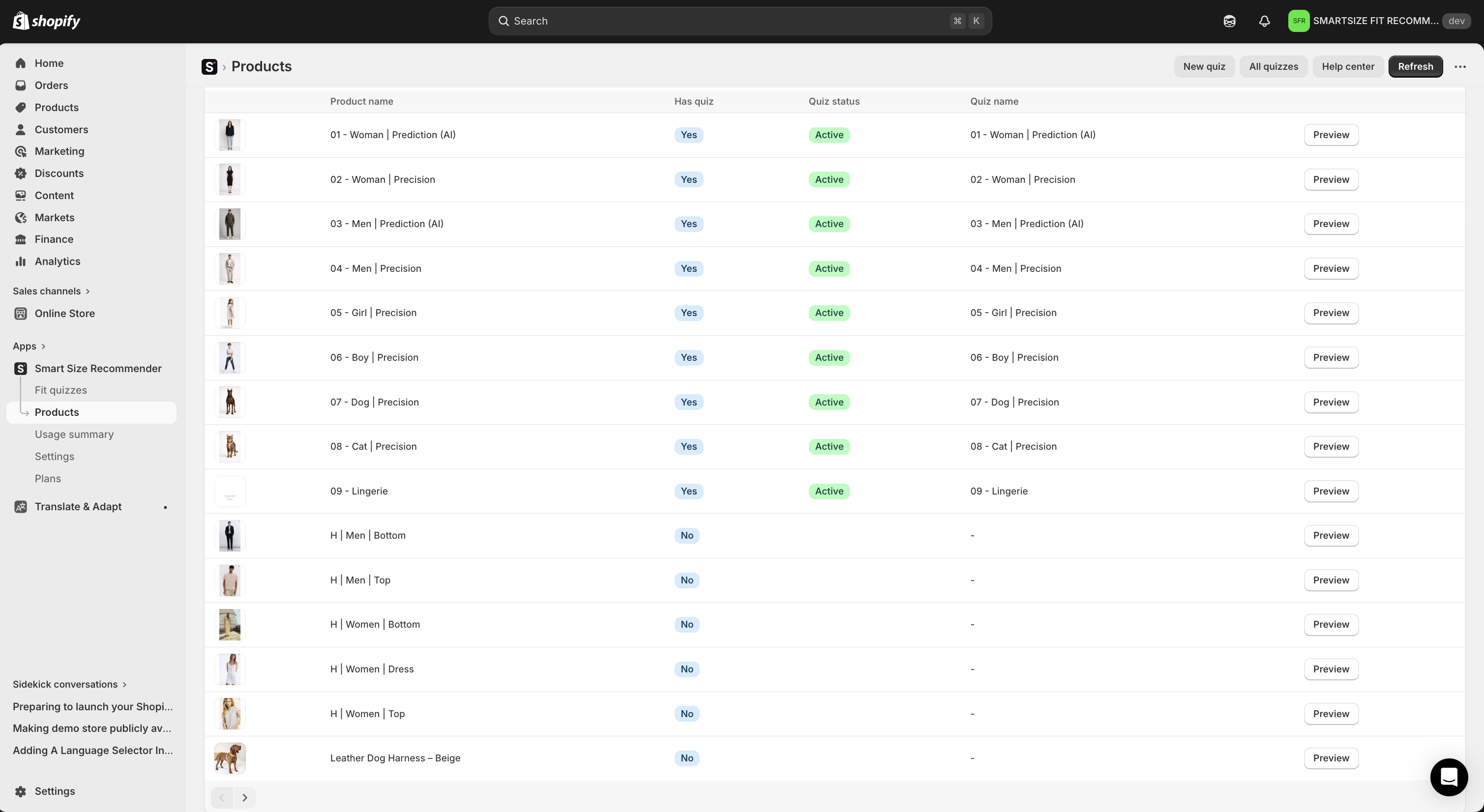
Task: Open Usage summary under Smart Size Recommender
Action: pyautogui.click(x=74, y=434)
